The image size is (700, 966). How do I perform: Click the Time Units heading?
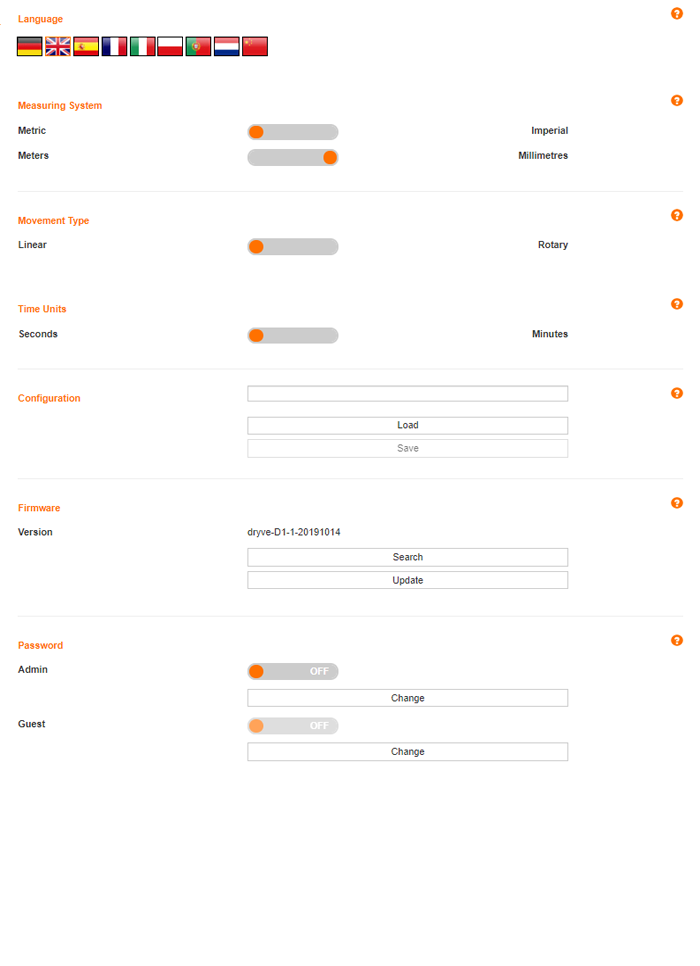[42, 309]
